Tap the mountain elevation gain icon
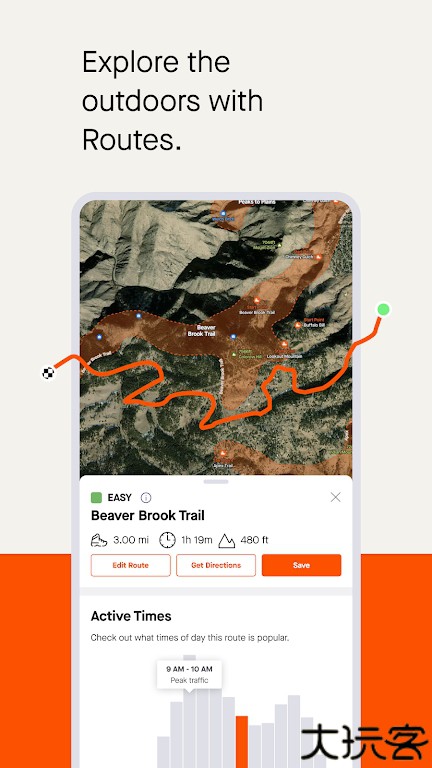 (226, 540)
